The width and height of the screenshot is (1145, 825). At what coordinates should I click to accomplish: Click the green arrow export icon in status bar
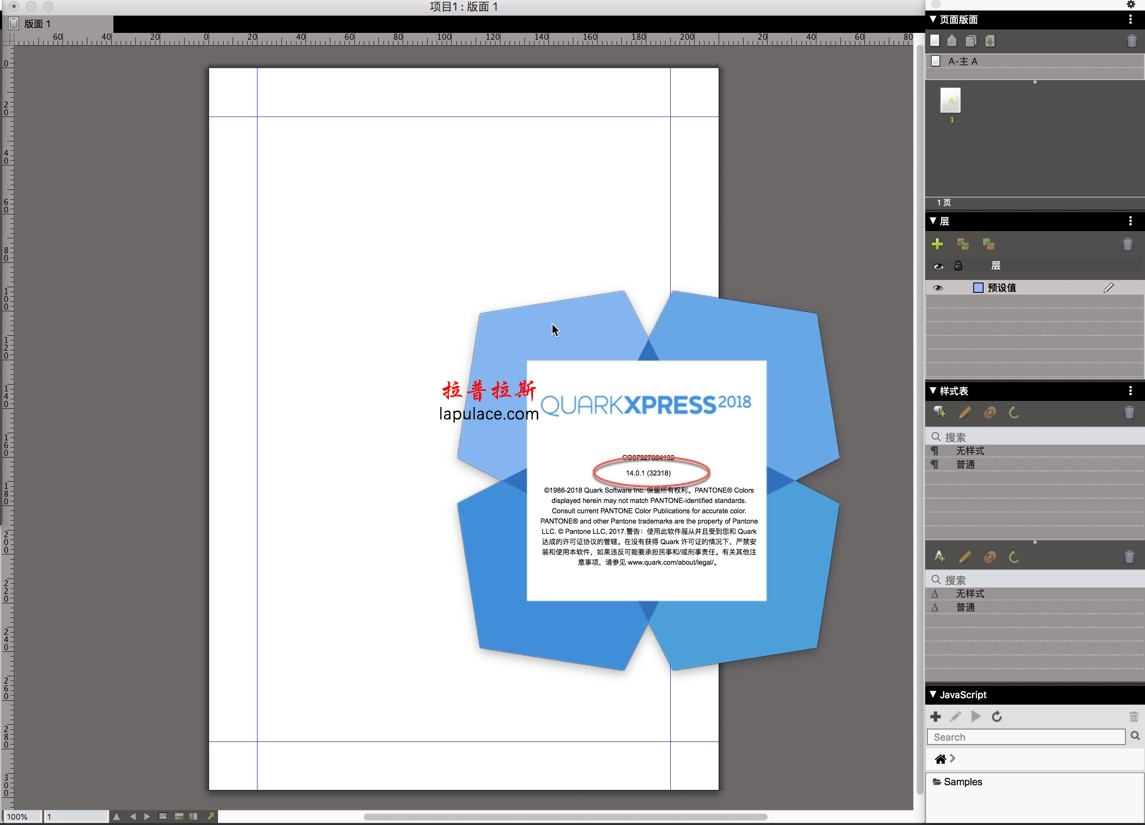[x=210, y=816]
